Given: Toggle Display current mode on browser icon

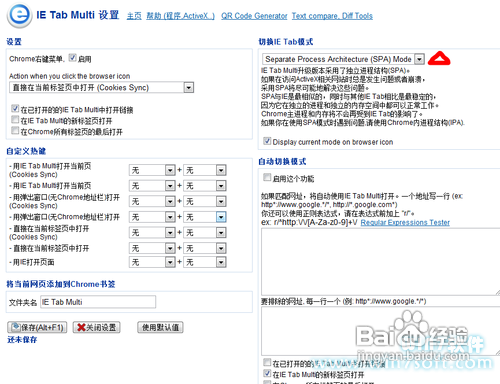Looking at the screenshot, I should click(267, 141).
